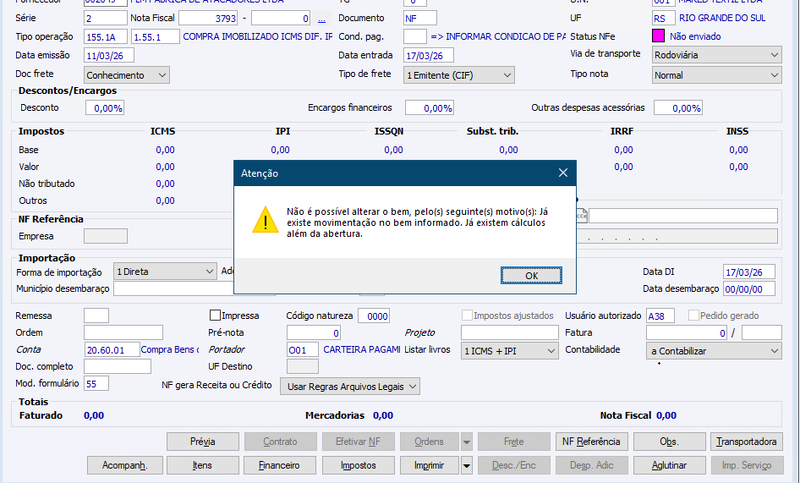Open the Itens button
The image size is (800, 483).
point(203,465)
